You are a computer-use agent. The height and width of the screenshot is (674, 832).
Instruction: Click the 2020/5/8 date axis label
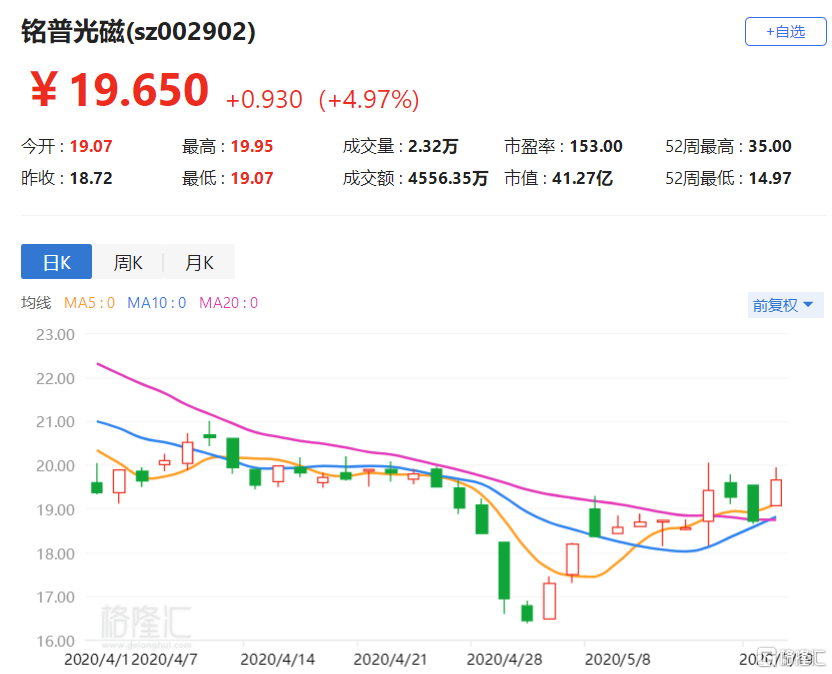(x=618, y=660)
